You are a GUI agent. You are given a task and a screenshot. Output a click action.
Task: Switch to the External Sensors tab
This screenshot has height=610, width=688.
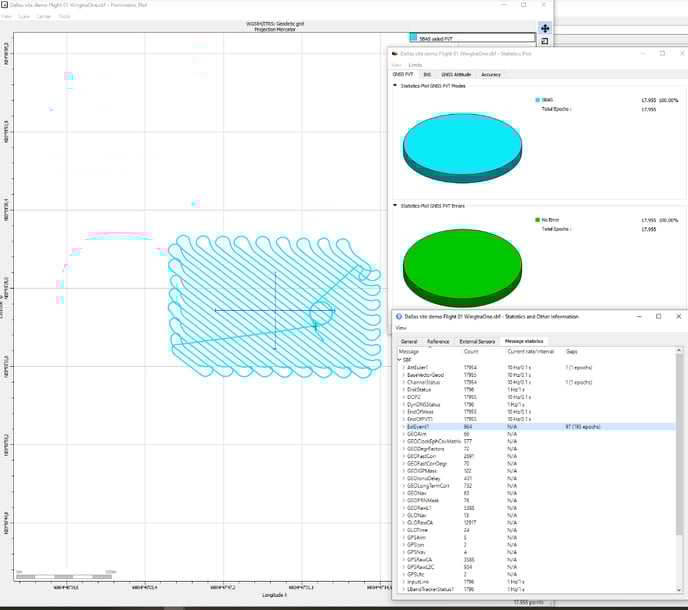tap(477, 341)
